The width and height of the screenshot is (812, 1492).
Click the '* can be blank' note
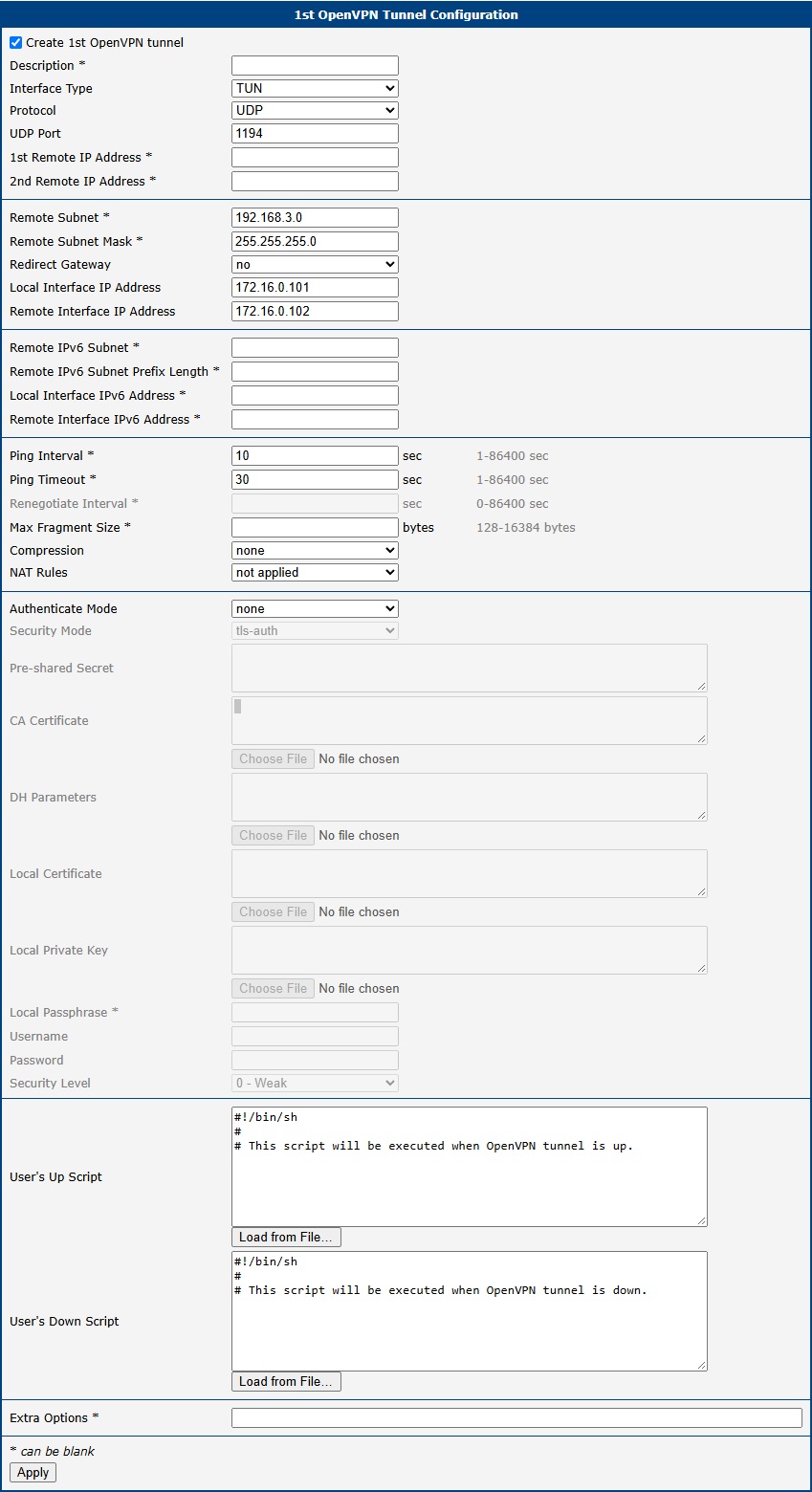click(x=52, y=1451)
